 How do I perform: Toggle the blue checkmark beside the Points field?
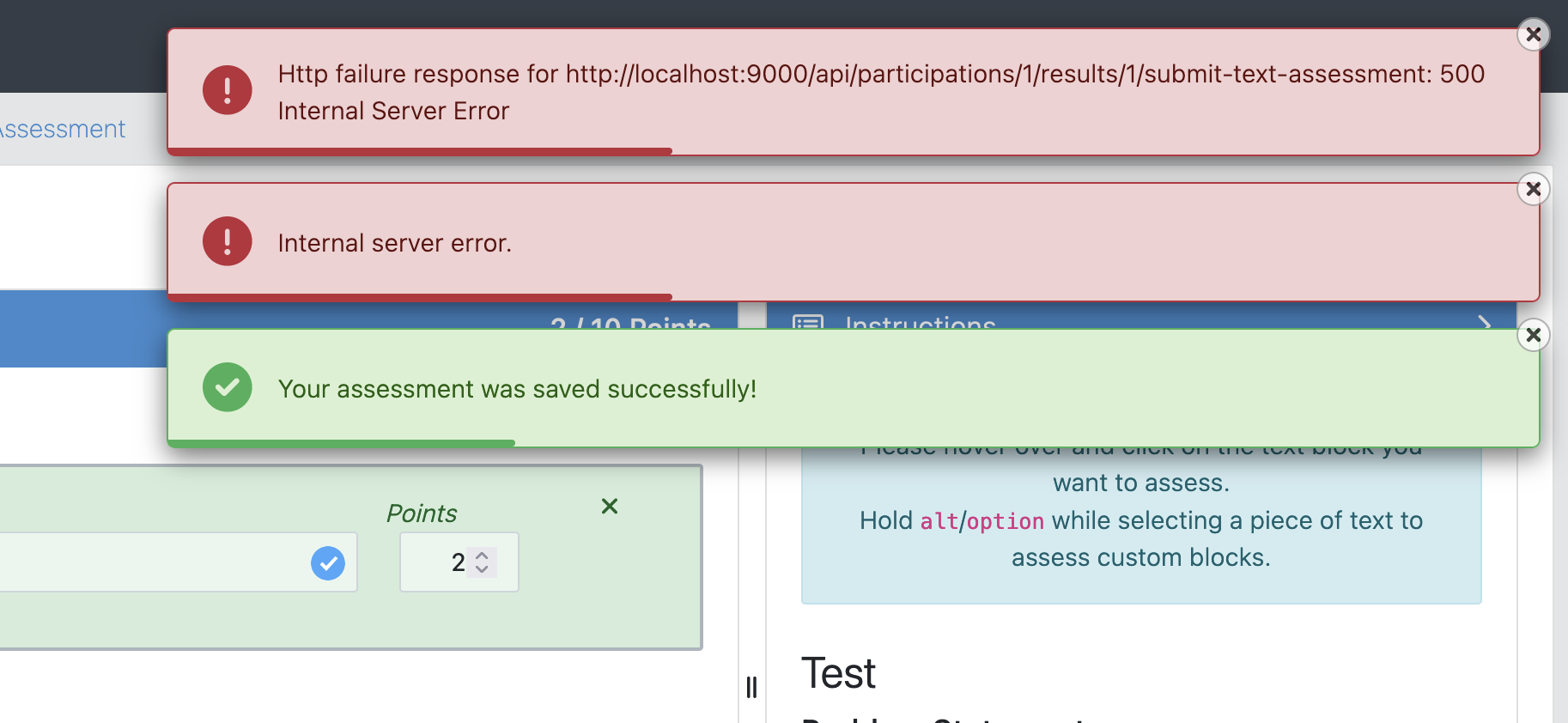point(328,562)
